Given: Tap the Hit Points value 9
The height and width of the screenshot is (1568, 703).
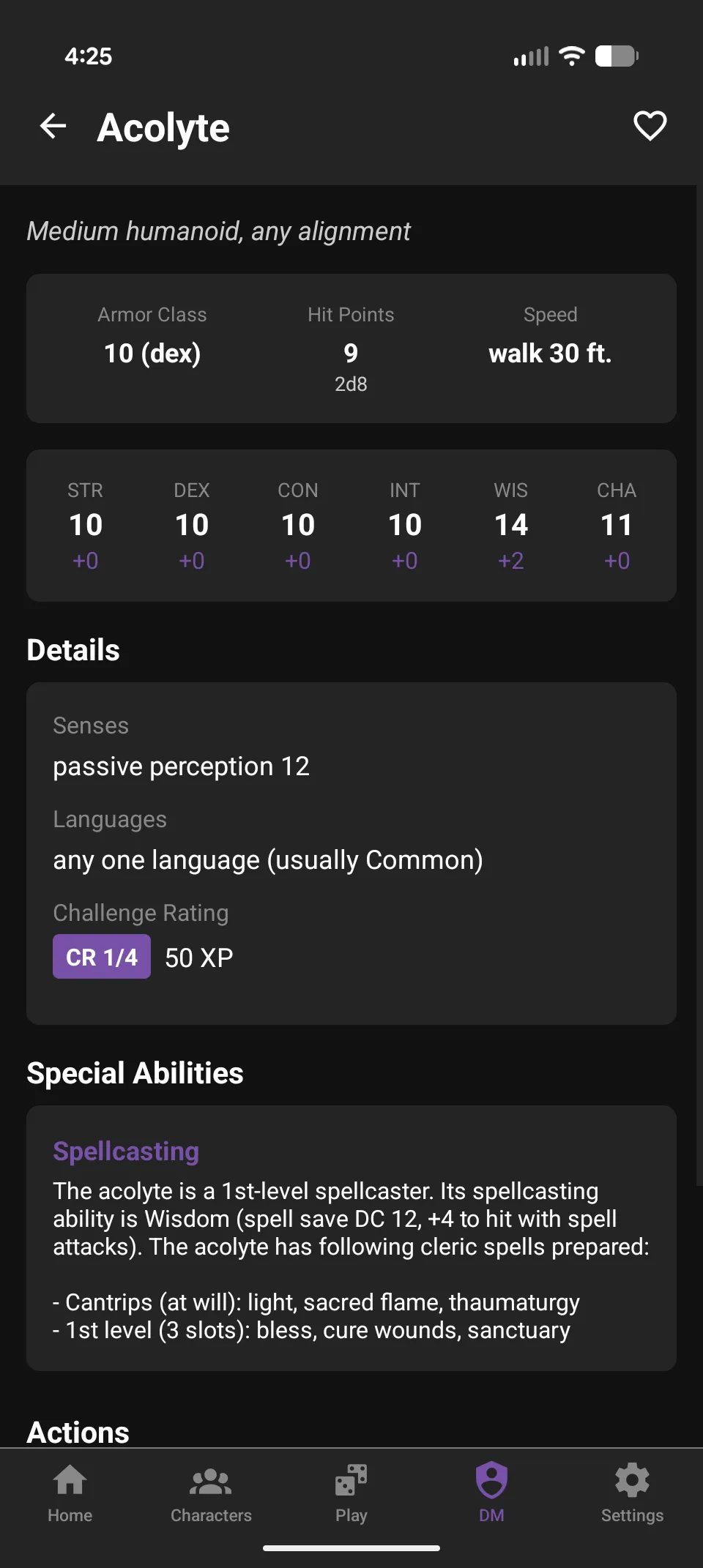Looking at the screenshot, I should 350,354.
